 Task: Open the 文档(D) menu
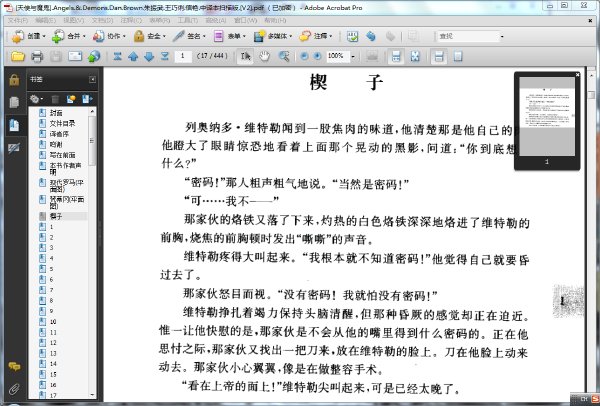pyautogui.click(x=102, y=20)
